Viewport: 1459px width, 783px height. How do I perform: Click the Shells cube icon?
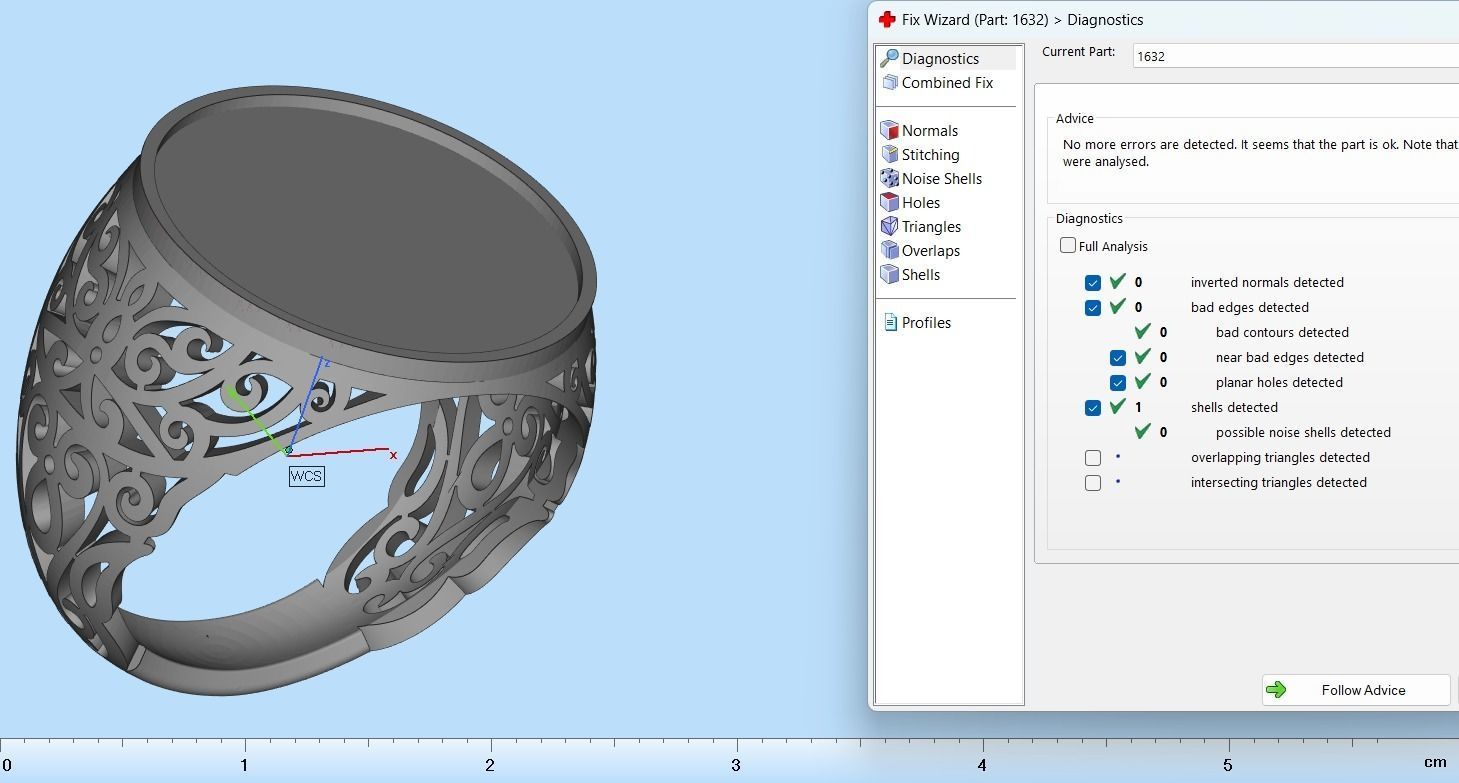tap(889, 274)
